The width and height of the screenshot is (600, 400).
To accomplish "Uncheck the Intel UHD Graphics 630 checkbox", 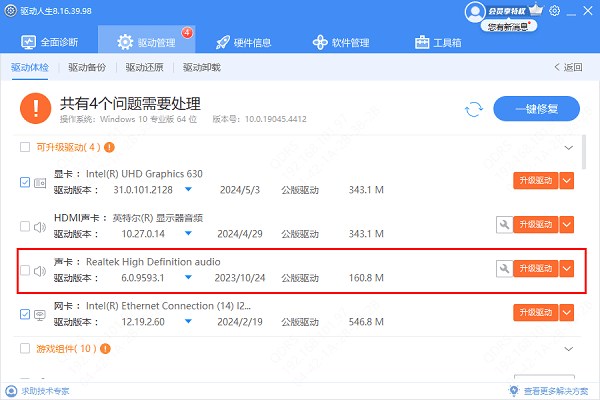I will [x=26, y=182].
